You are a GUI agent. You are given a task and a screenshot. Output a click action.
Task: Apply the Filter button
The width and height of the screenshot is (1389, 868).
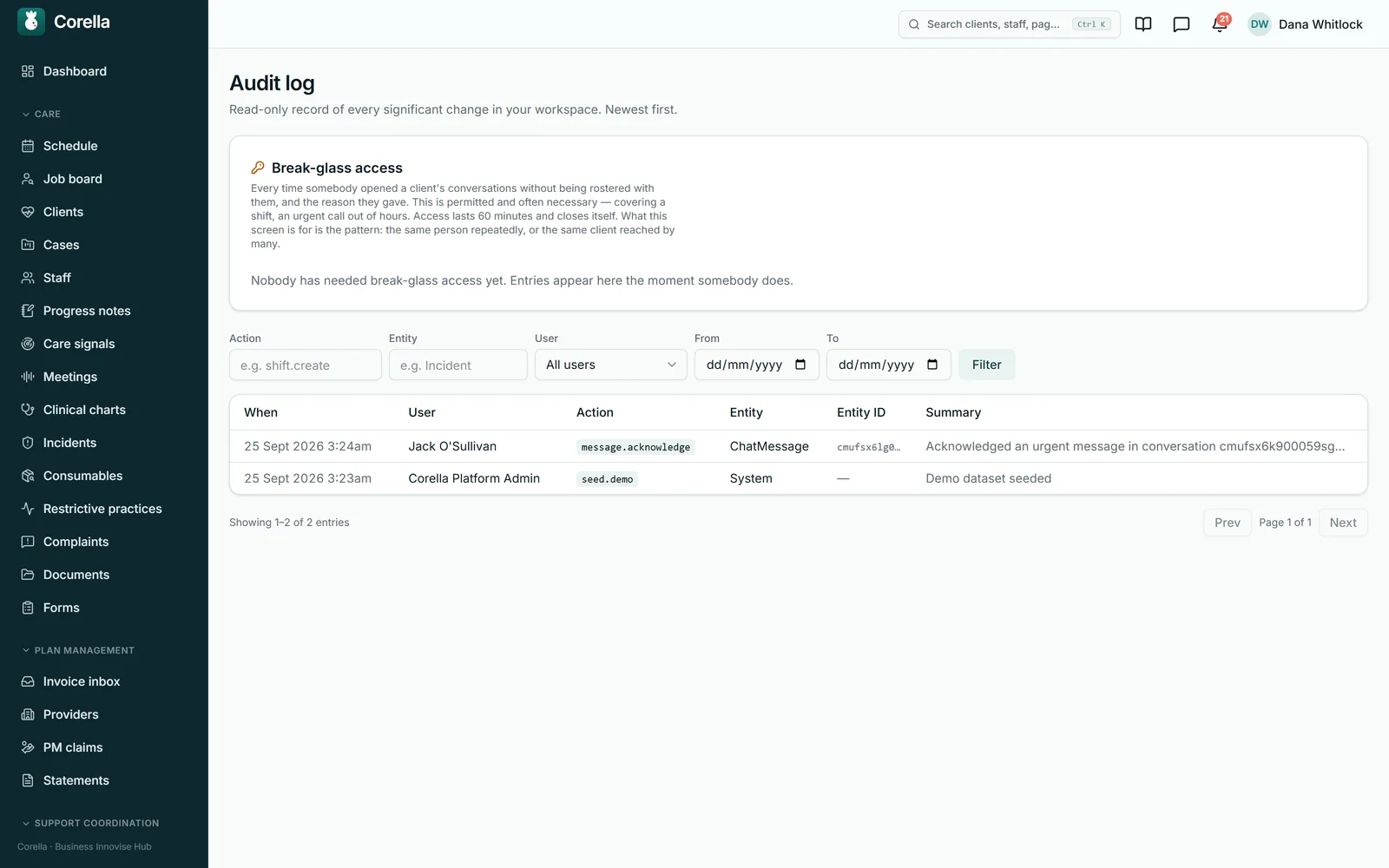click(x=987, y=365)
